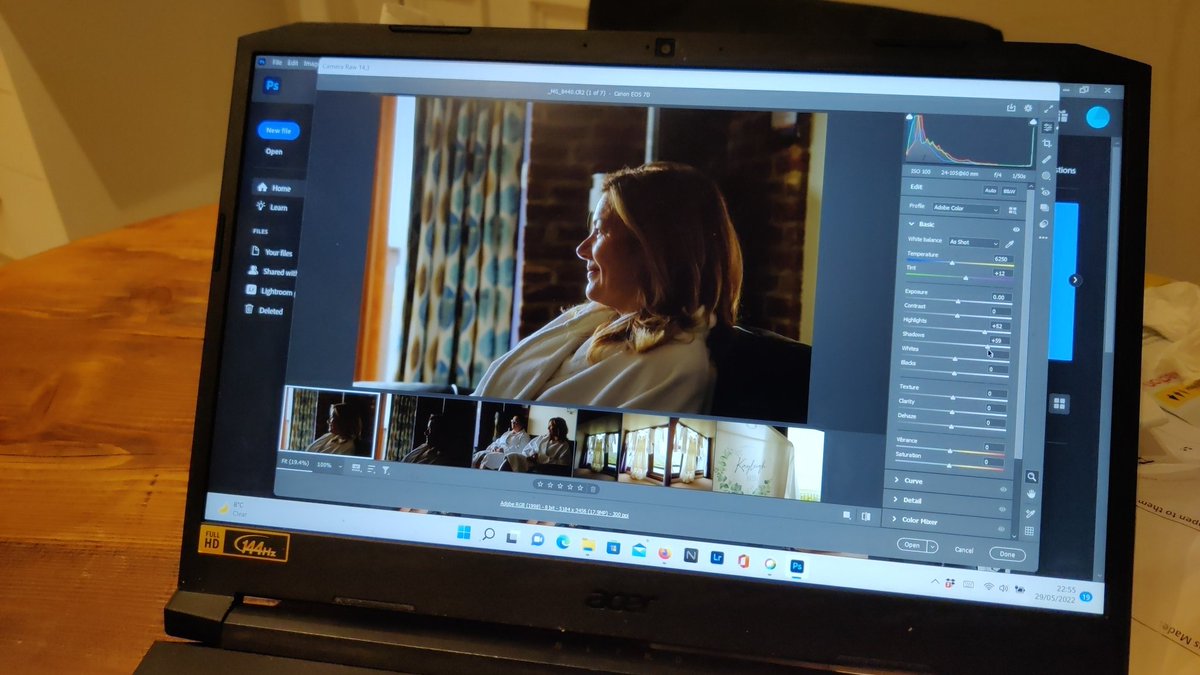Click the Exposure value field 0.00

[999, 297]
